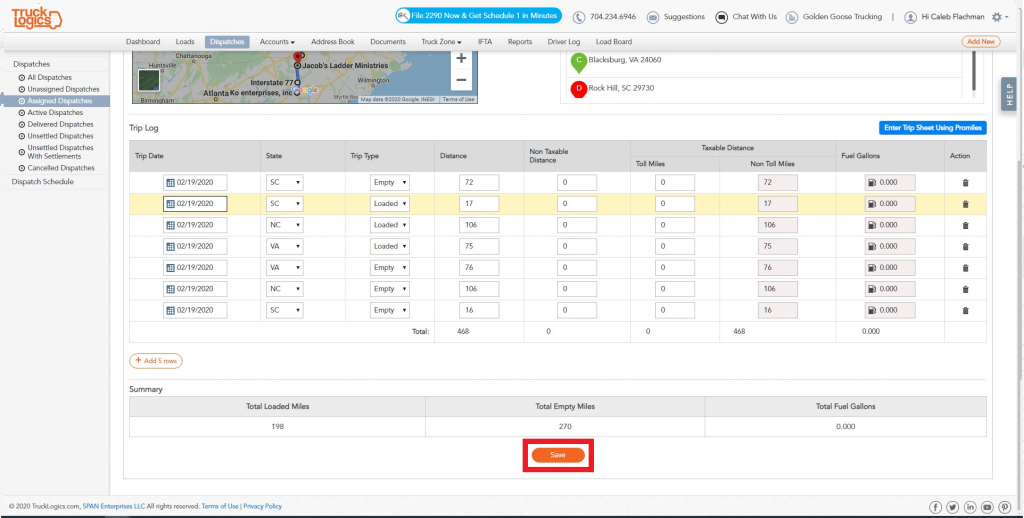The image size is (1024, 518).
Task: Select Cancelled Dispatches in sidebar
Action: [61, 169]
